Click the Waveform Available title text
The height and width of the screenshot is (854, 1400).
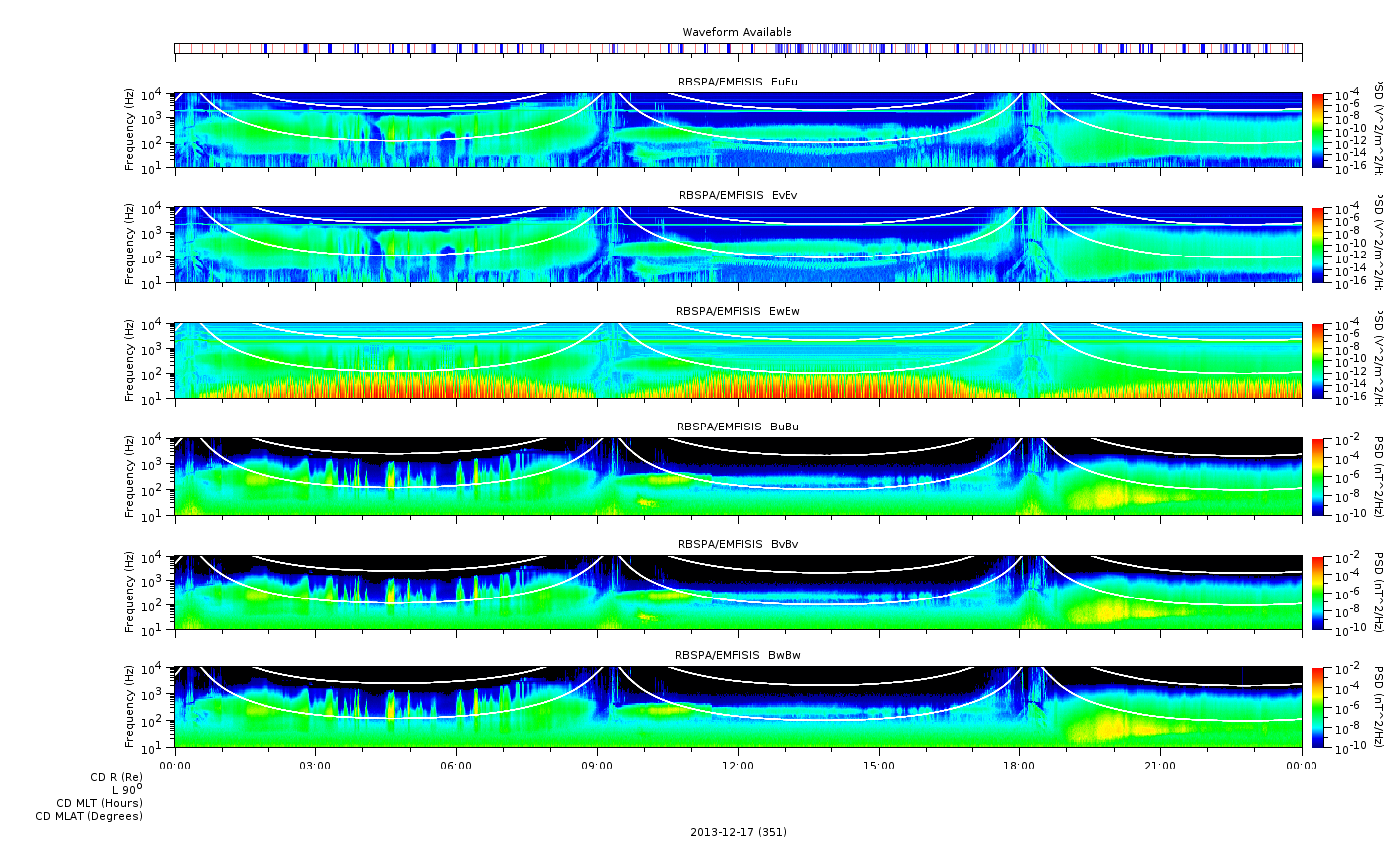tap(737, 32)
